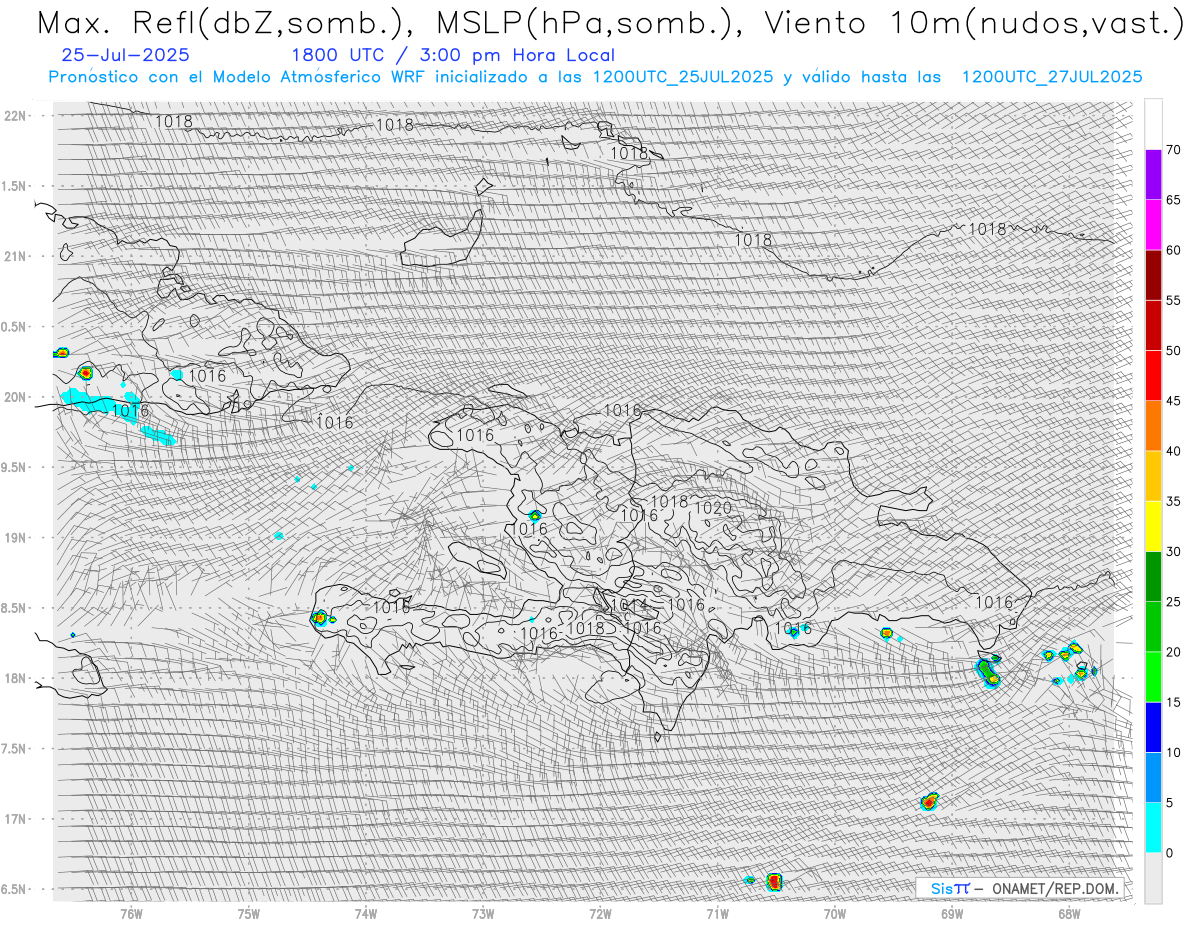
Task: Click the colorbar value '25'
Action: pos(1173,601)
